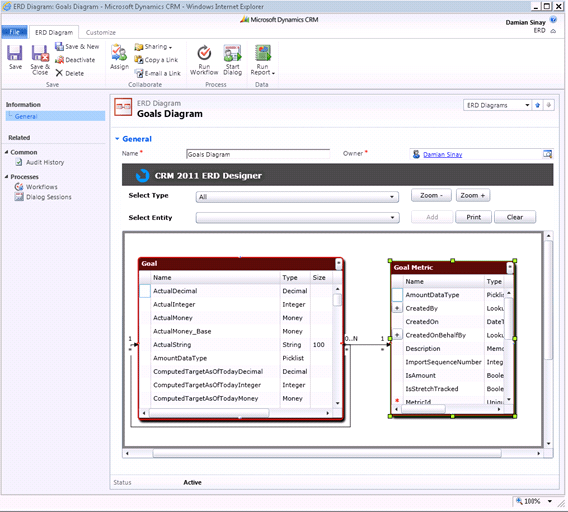Select the ImportSequenceNumber row

448,362
